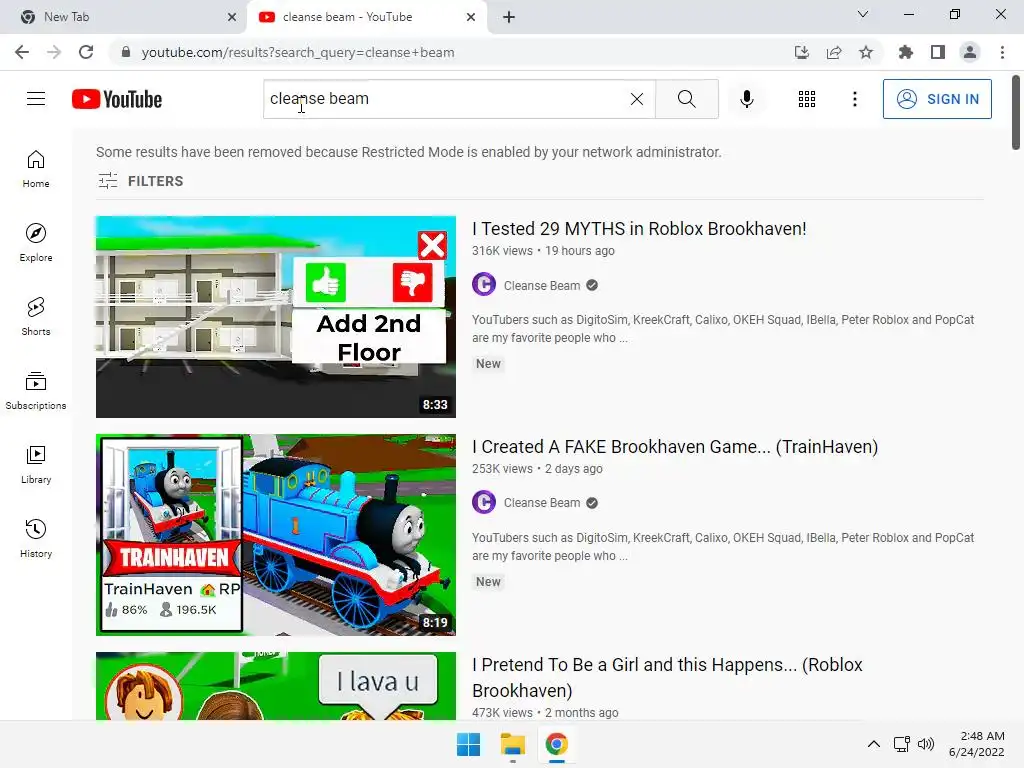Click Cleanse Beam channel name under TrainHaven video
1024x768 pixels.
(x=541, y=503)
